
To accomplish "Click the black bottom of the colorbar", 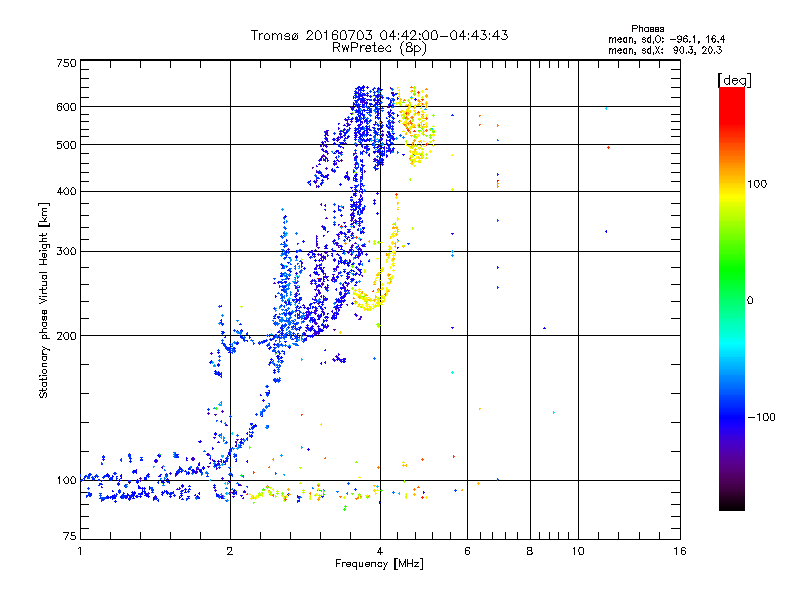I will click(732, 503).
